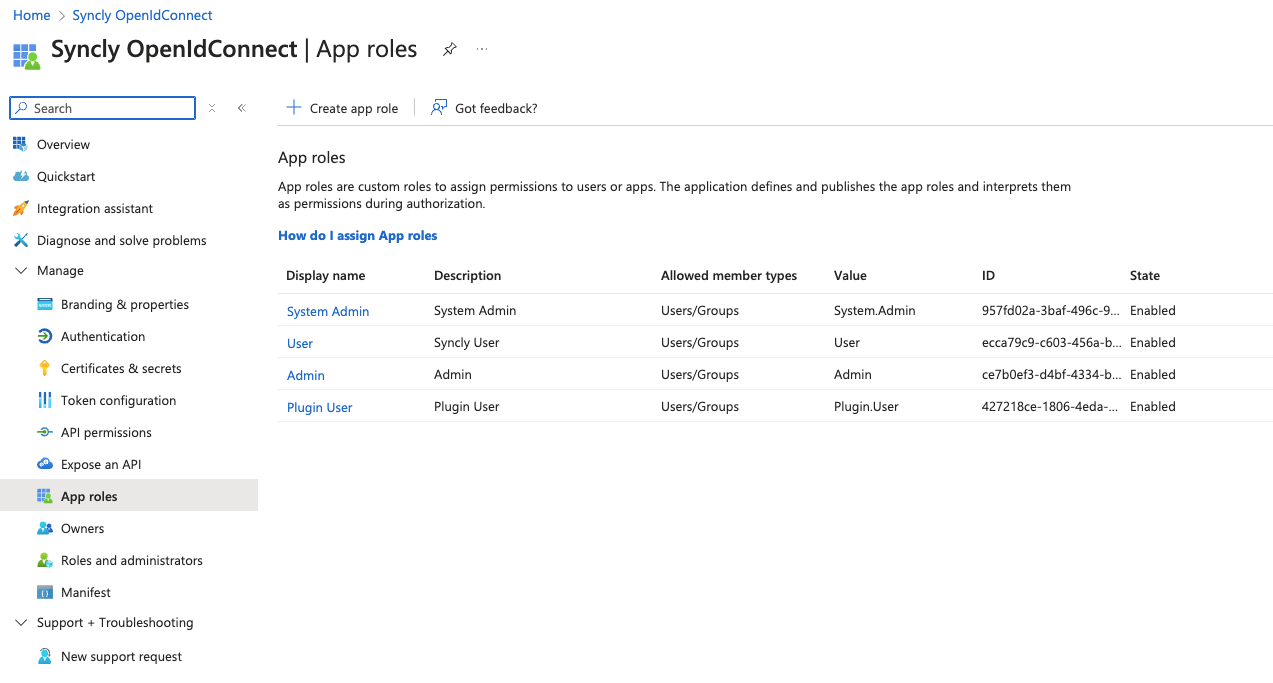Select the Plugin.User value cell
Screen dimensions: 1273x683
pyautogui.click(x=866, y=406)
